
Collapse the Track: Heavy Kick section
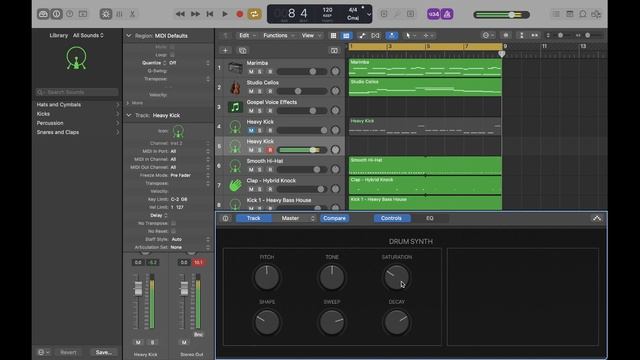point(129,116)
